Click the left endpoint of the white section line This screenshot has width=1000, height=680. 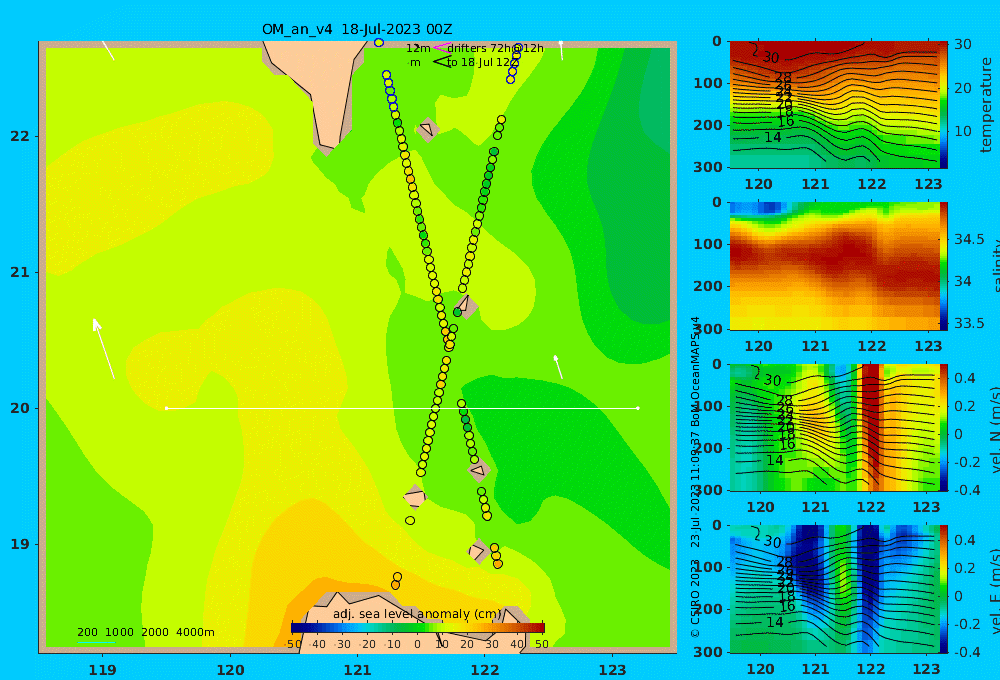point(166,408)
